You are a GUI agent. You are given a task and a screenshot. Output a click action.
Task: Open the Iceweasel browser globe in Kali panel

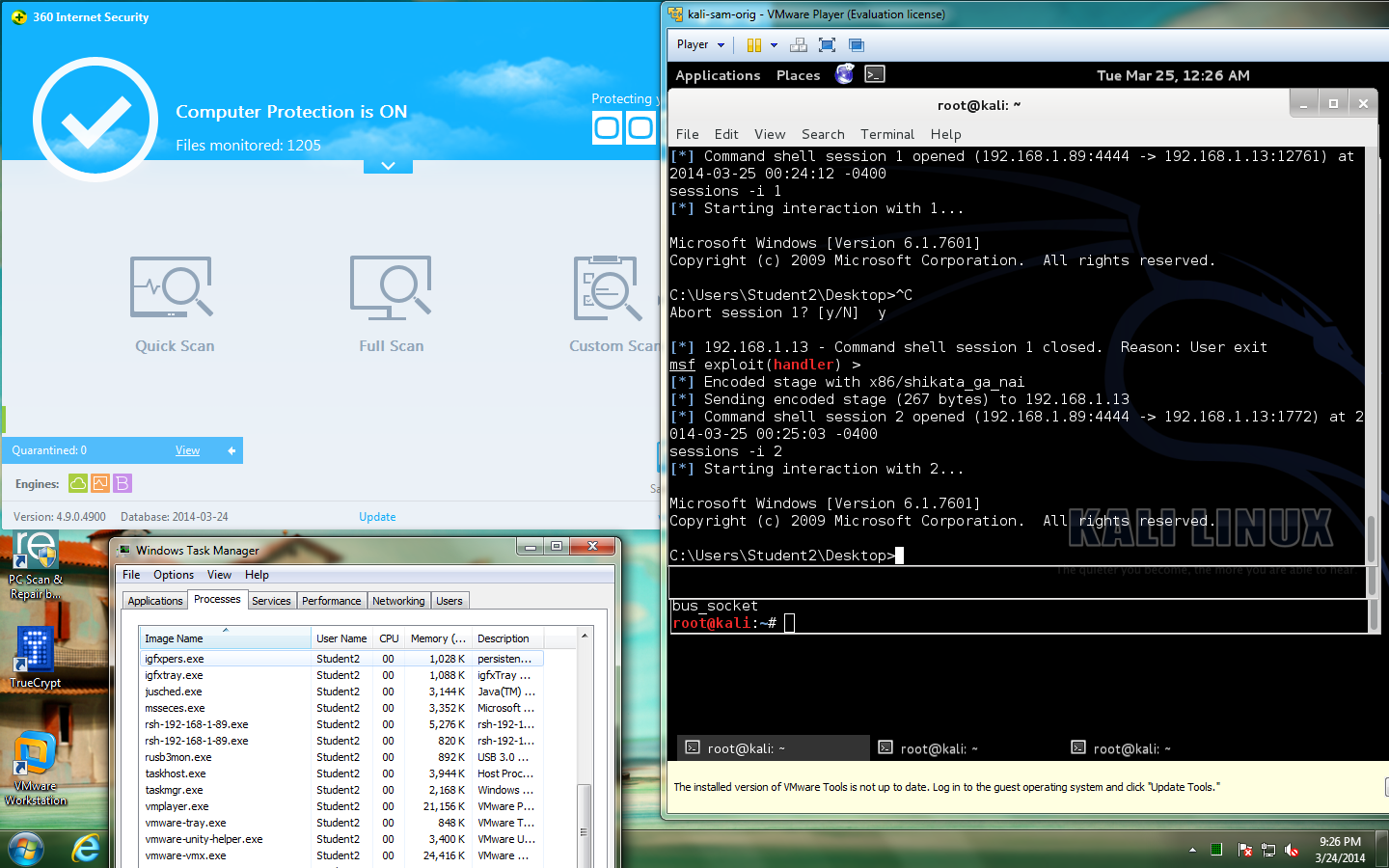tap(844, 74)
